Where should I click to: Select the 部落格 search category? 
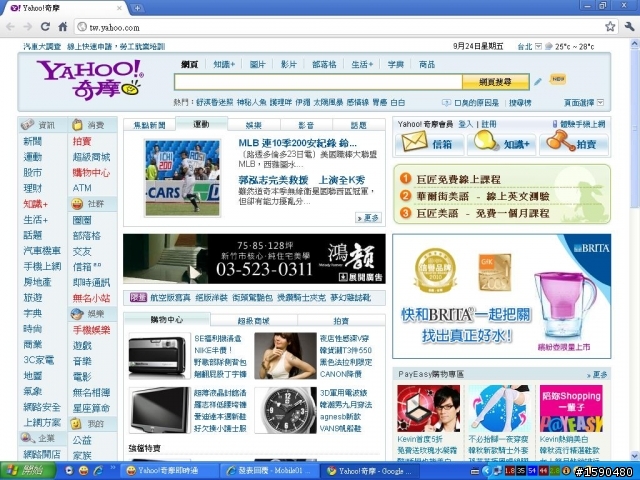pos(324,64)
